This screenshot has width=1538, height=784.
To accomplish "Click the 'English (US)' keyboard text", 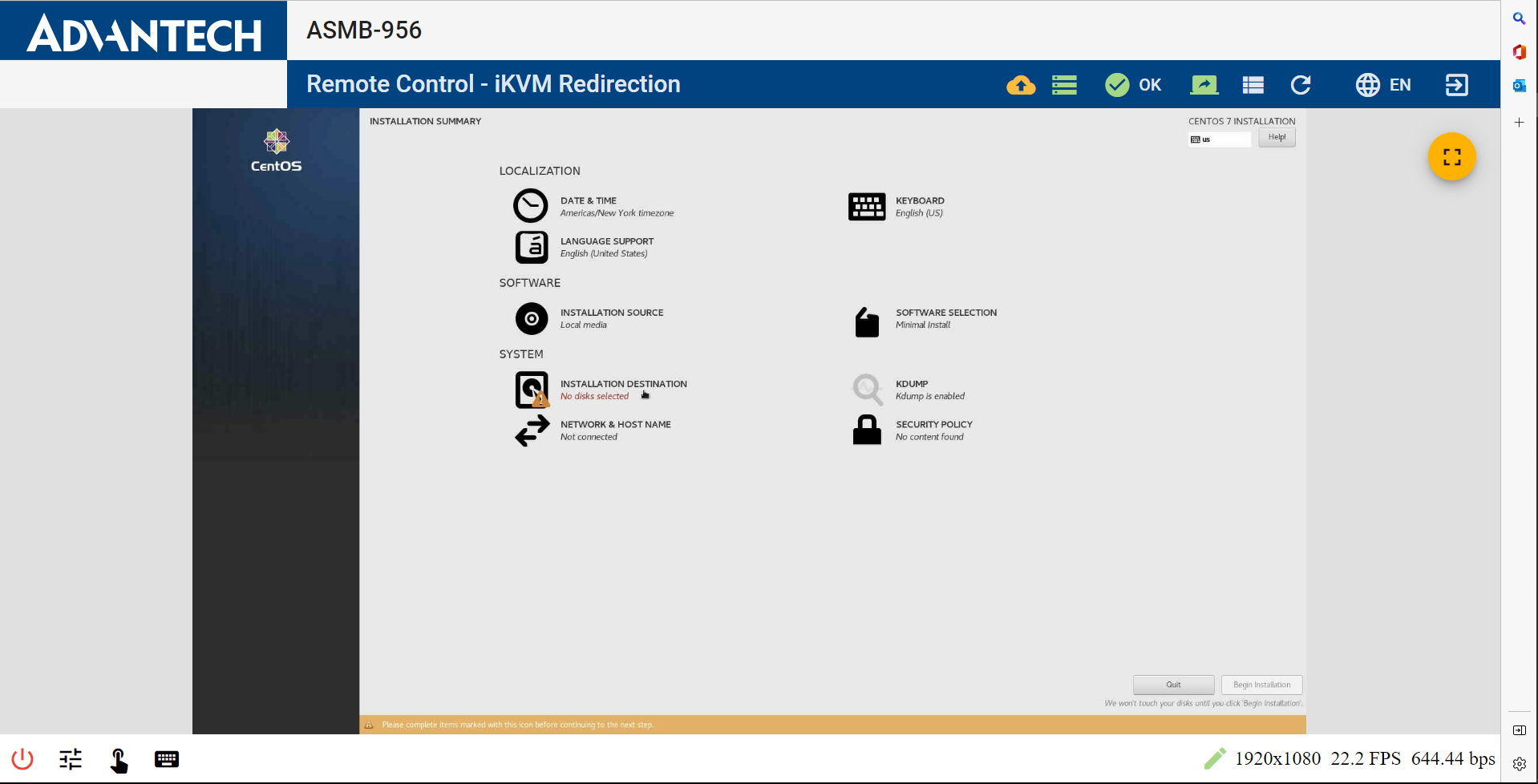I will [919, 213].
